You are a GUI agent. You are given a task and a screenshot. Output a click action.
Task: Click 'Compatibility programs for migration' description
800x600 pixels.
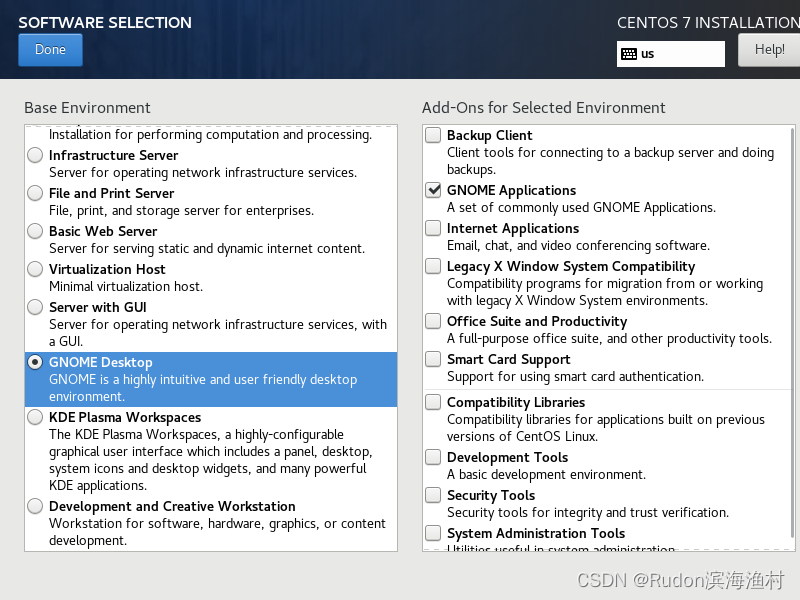(x=605, y=292)
